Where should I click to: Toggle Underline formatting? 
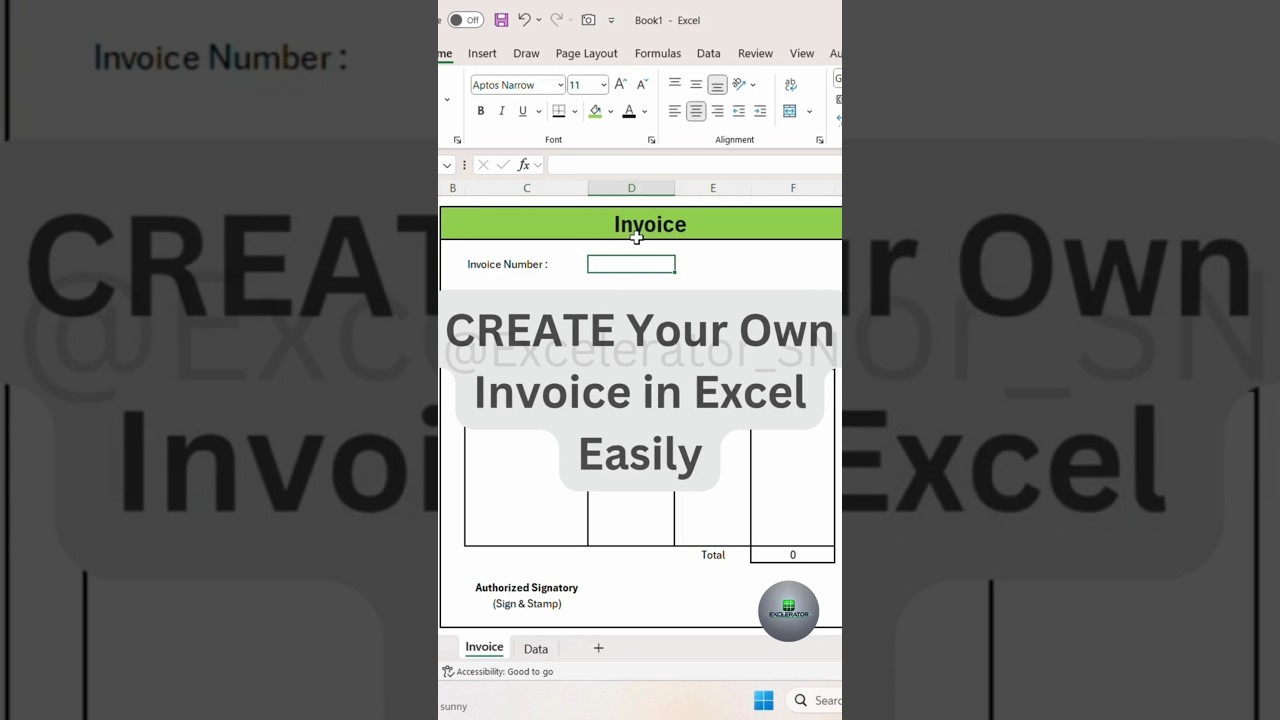tap(522, 111)
